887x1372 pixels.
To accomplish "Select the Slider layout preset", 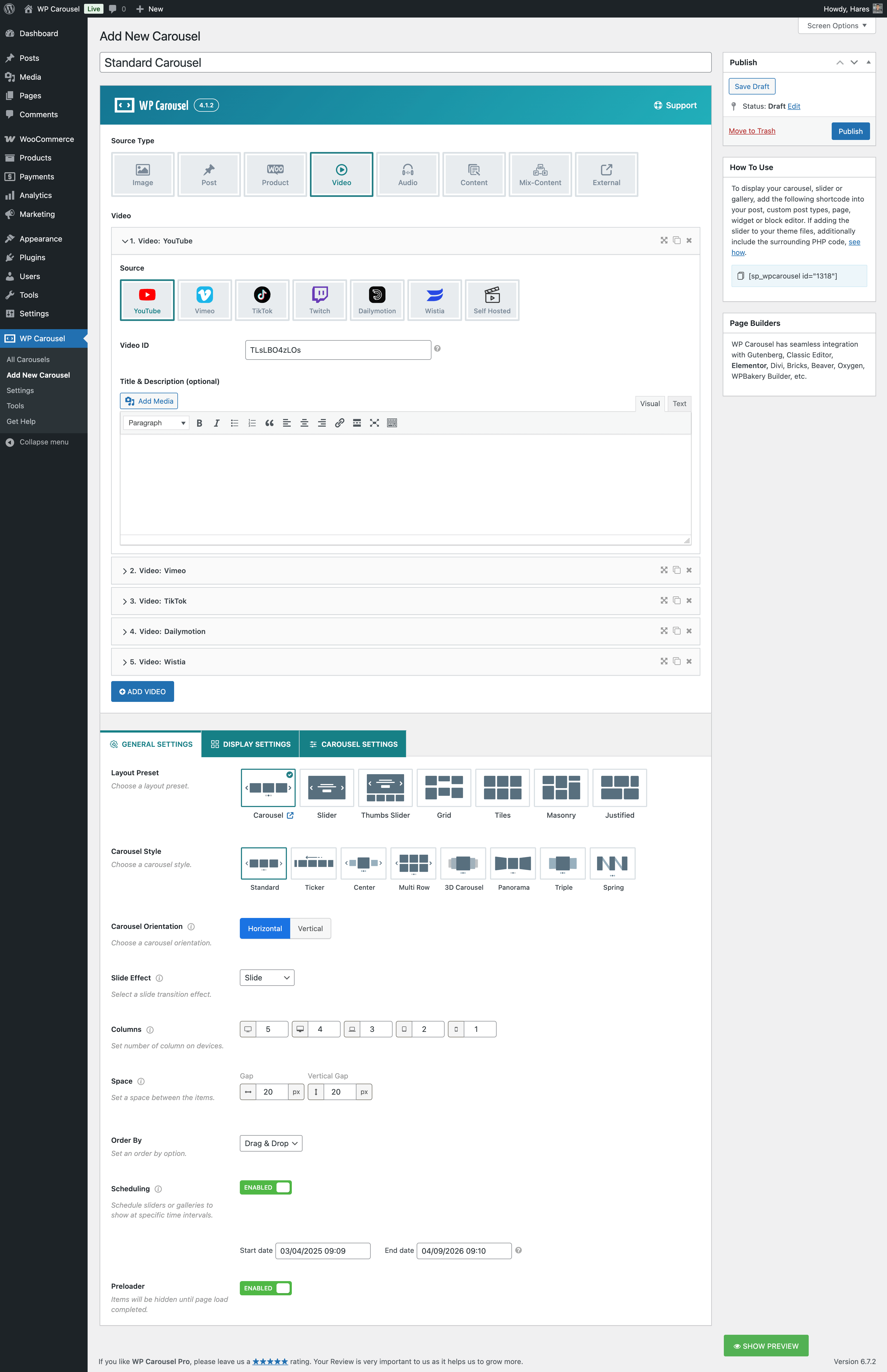I will [327, 787].
